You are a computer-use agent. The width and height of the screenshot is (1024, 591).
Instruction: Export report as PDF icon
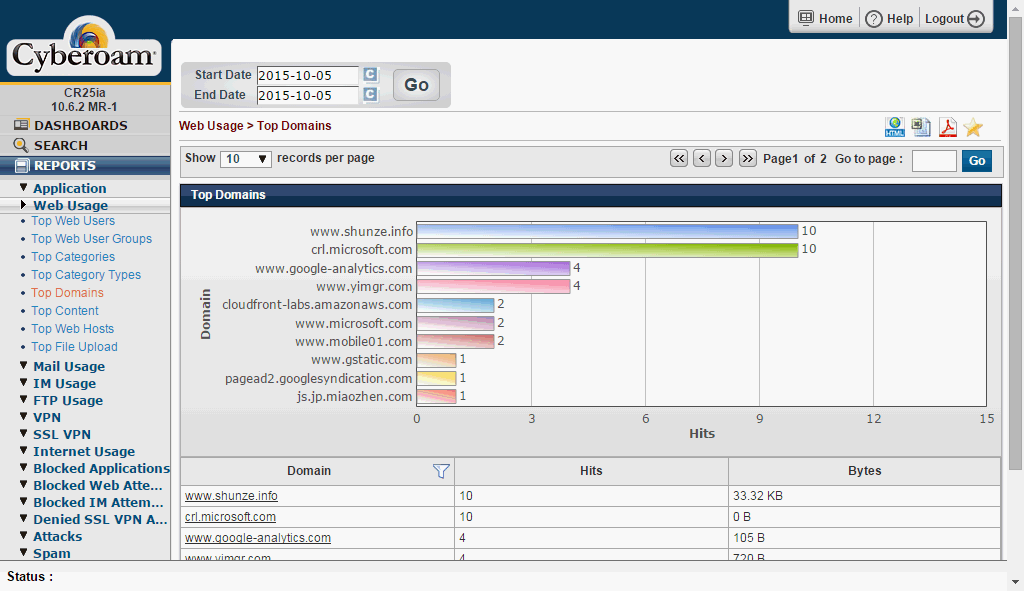948,127
